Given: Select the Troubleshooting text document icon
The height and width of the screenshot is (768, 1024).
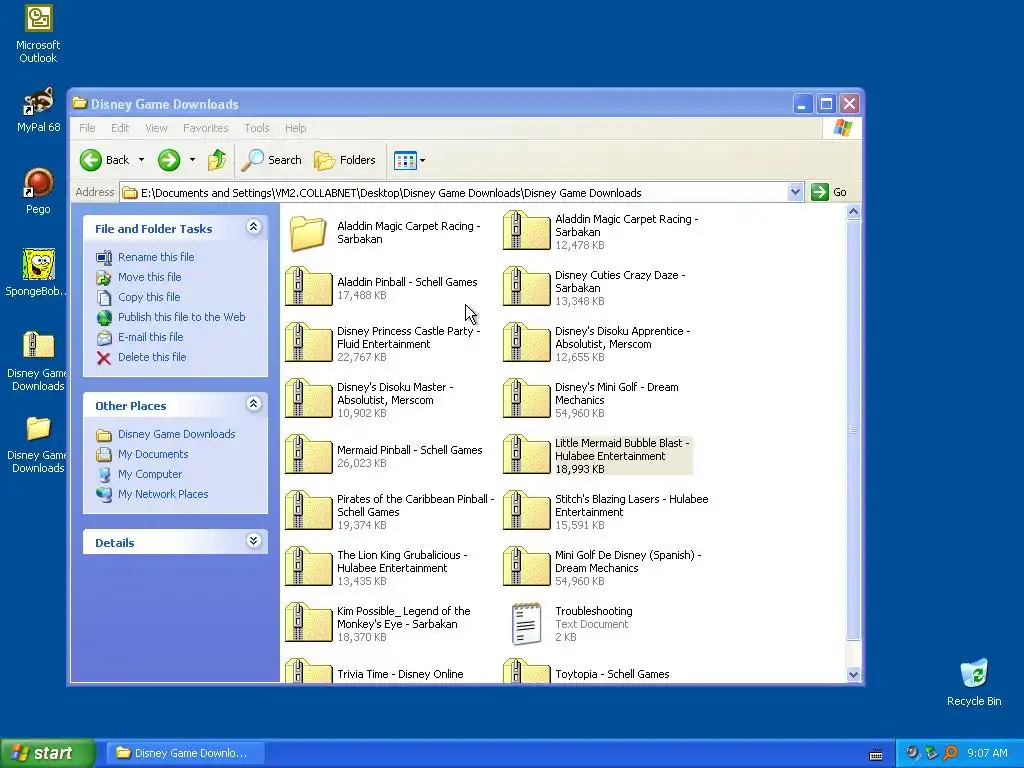Looking at the screenshot, I should [526, 624].
